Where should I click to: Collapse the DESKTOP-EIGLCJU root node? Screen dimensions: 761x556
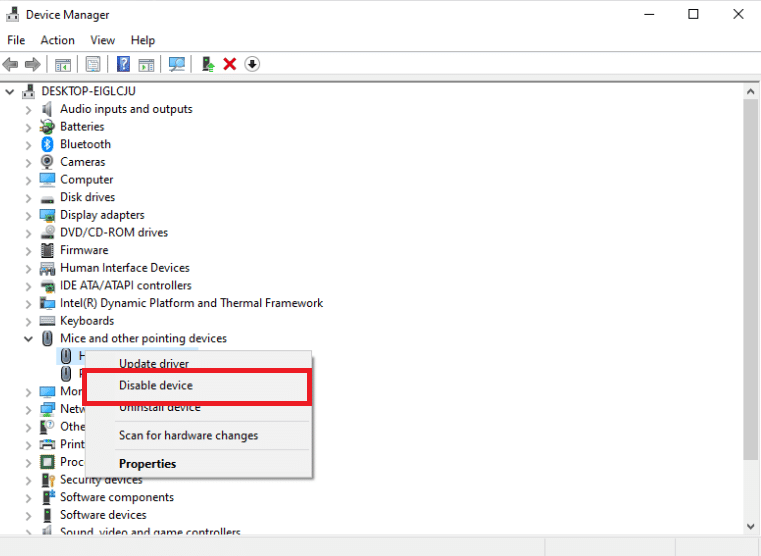(x=10, y=91)
